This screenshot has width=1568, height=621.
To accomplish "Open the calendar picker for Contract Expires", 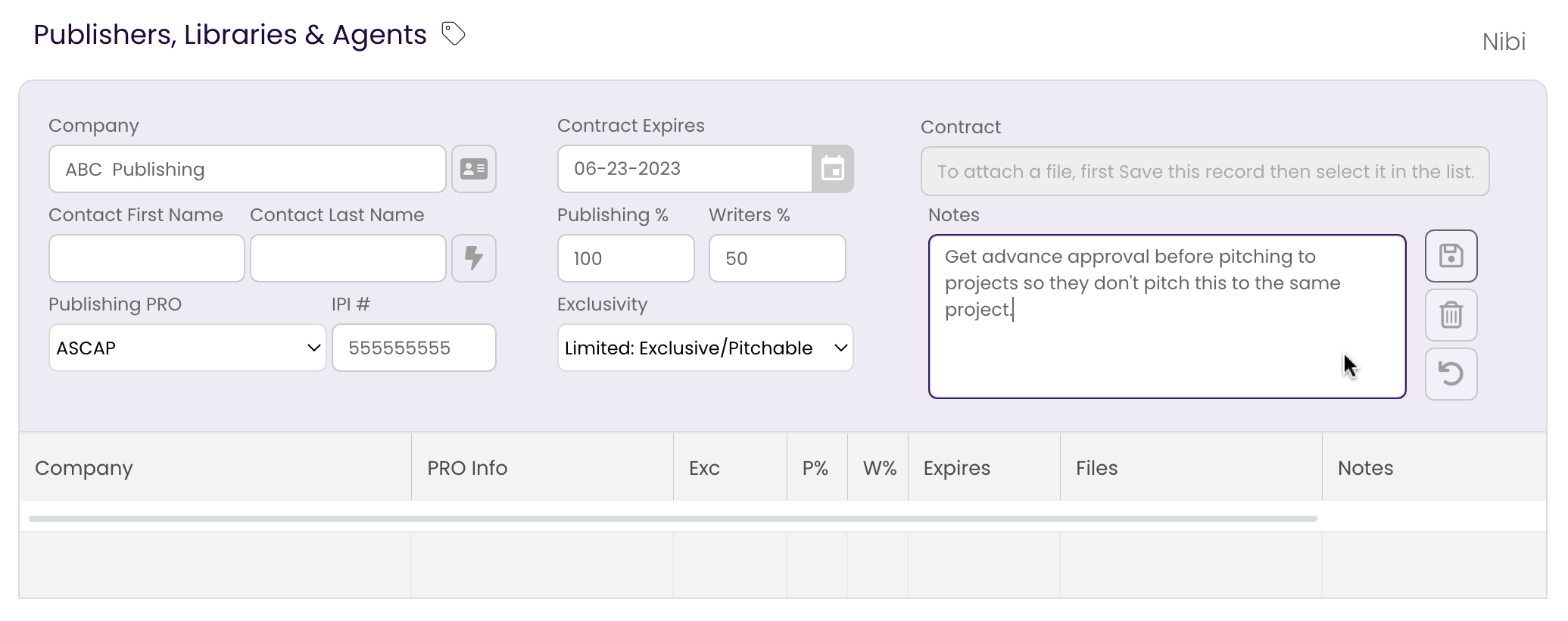I will click(x=833, y=169).
